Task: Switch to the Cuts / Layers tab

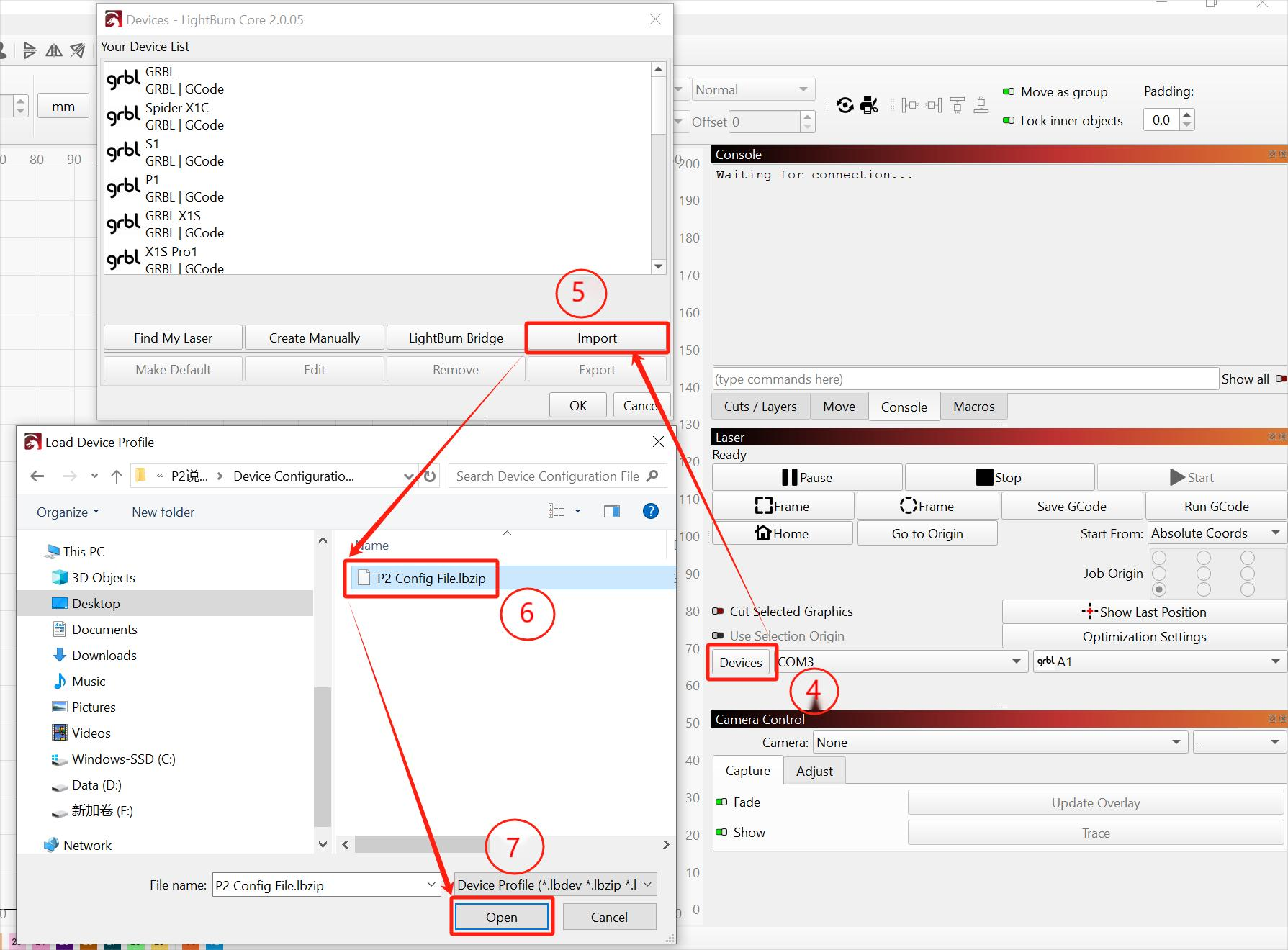Action: point(760,407)
